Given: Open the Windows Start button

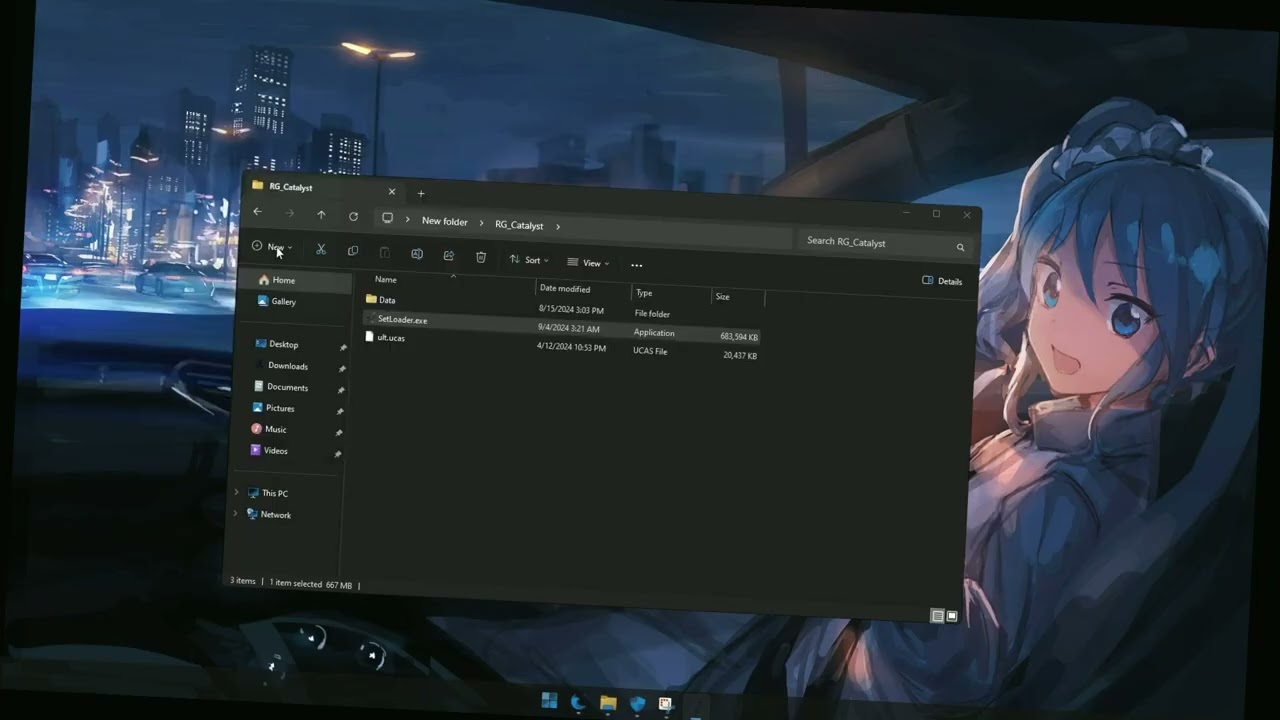Looking at the screenshot, I should pos(549,701).
